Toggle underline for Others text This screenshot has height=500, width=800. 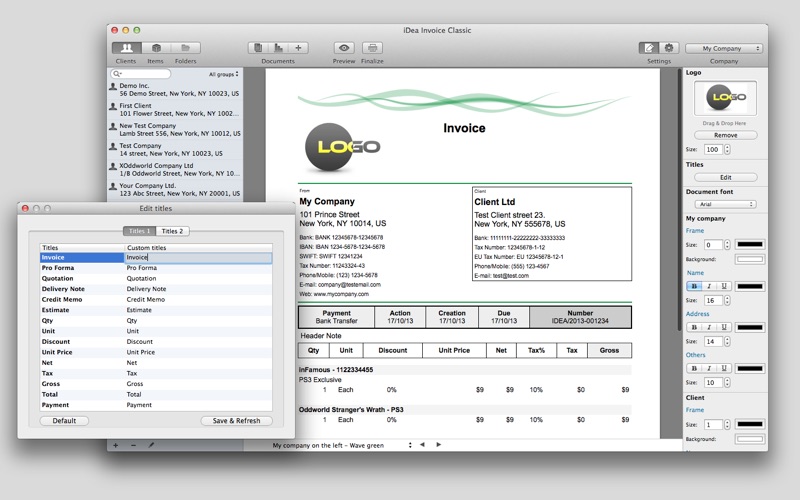pyautogui.click(x=723, y=368)
